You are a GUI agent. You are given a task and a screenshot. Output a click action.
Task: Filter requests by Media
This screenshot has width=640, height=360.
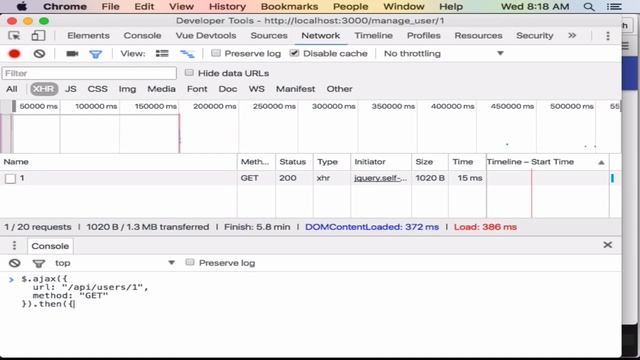tap(161, 89)
